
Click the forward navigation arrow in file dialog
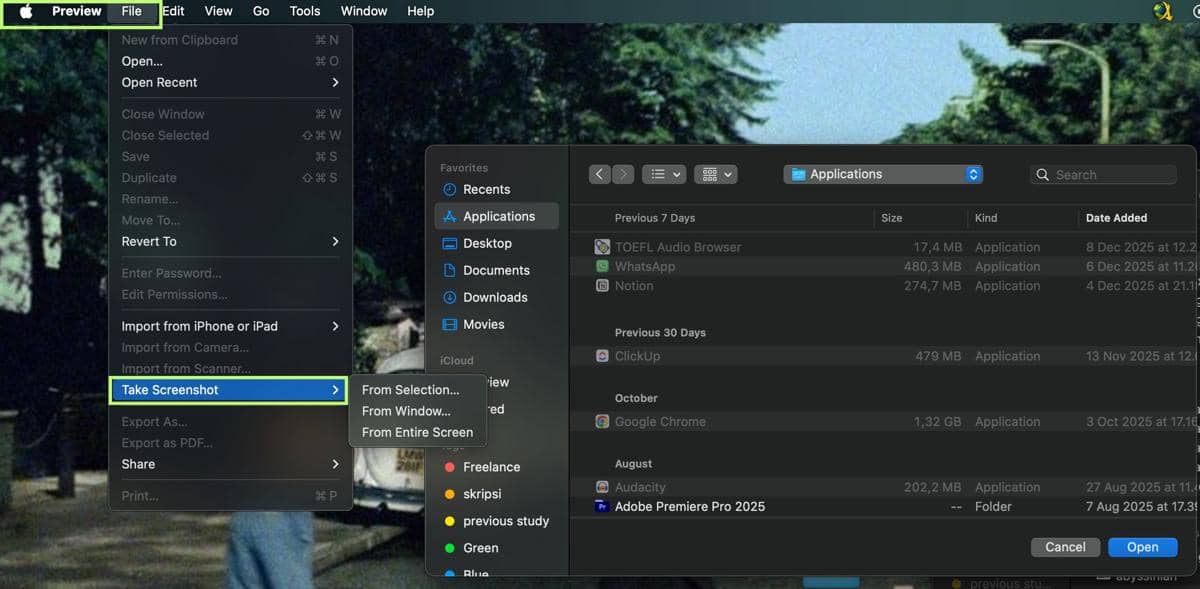(x=623, y=174)
